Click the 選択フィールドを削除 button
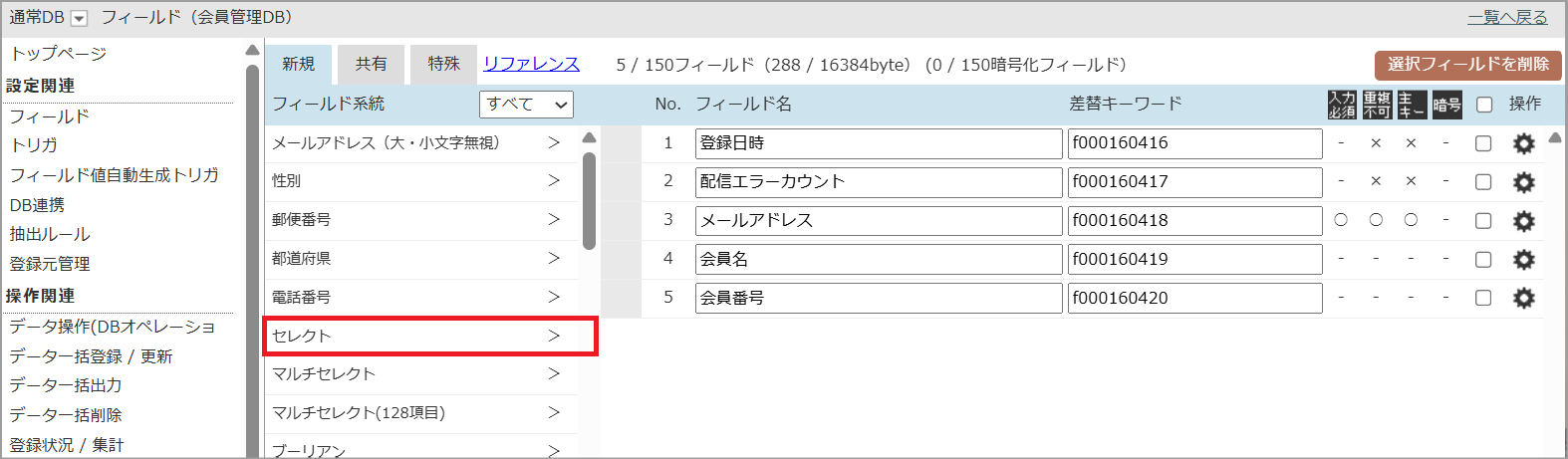The width and height of the screenshot is (1568, 459). point(1467,65)
